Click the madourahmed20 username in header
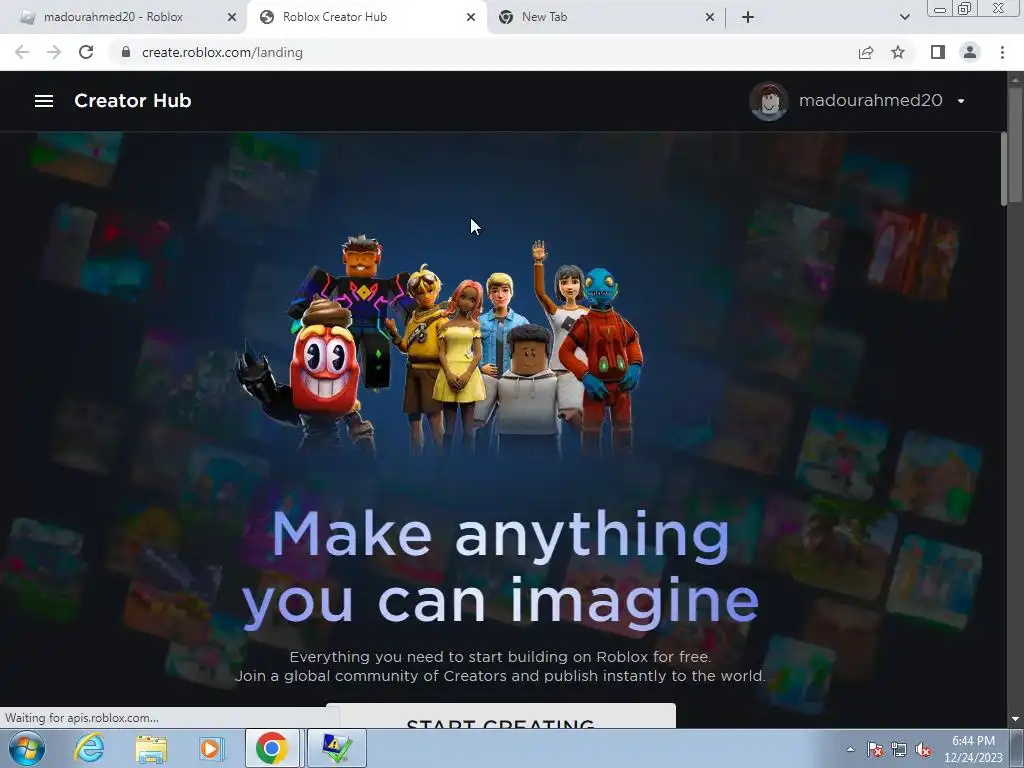The width and height of the screenshot is (1024, 768). pos(871,101)
